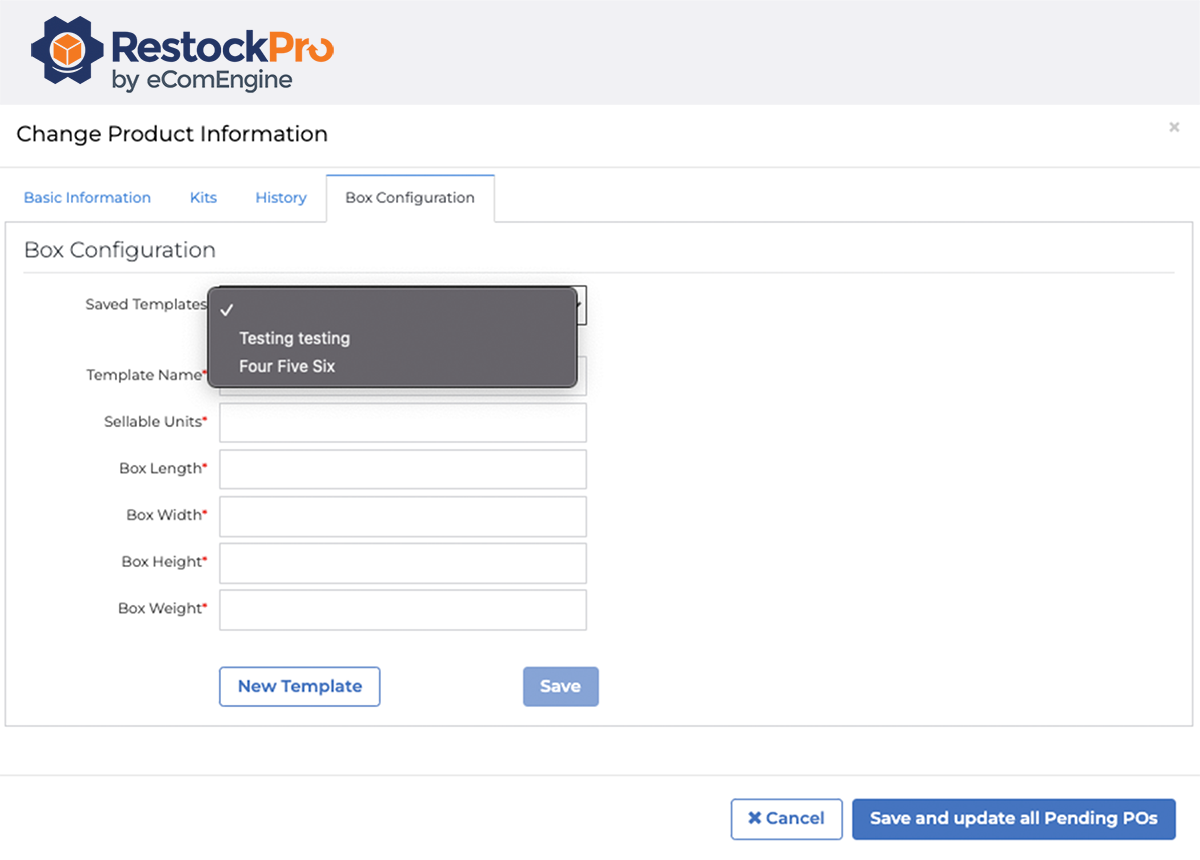1200x860 pixels.
Task: Select the Box Configuration tab
Action: coord(410,198)
